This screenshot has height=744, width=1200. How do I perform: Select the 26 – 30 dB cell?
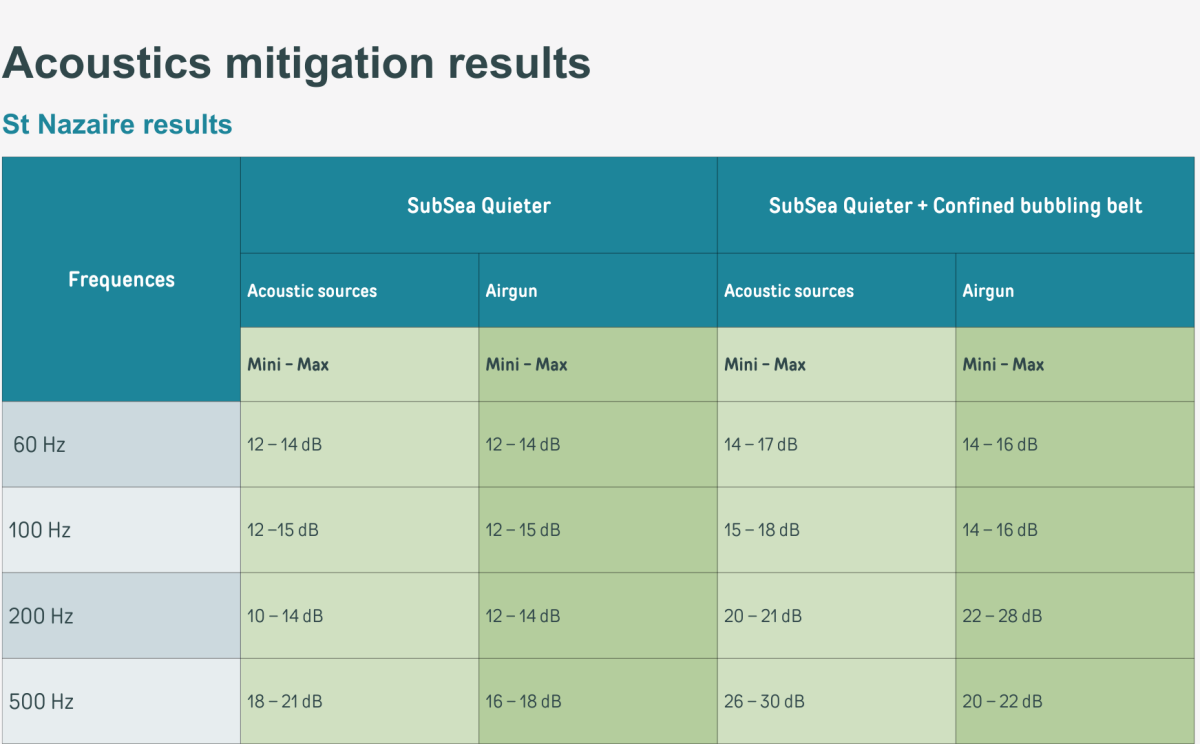(x=763, y=702)
